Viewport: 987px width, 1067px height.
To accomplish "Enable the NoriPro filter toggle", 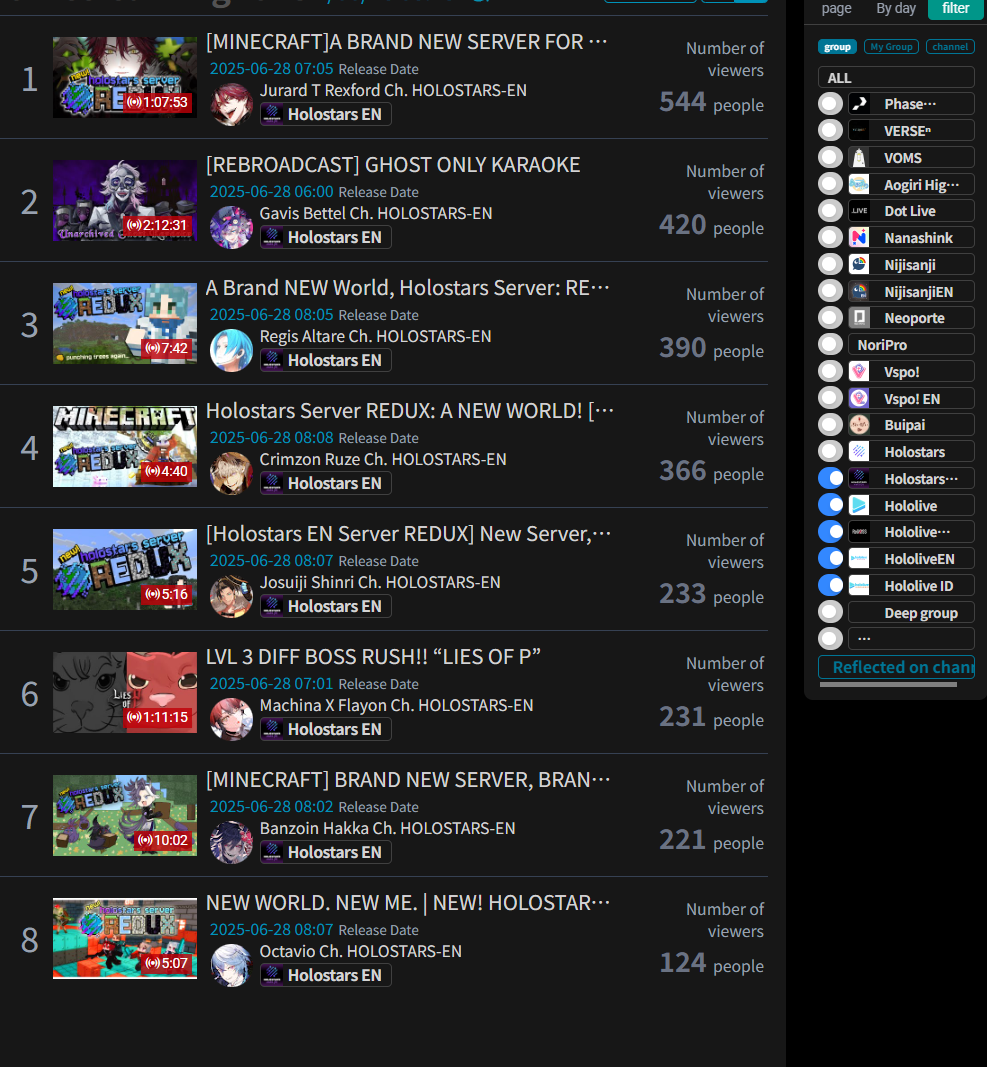I will 830,344.
